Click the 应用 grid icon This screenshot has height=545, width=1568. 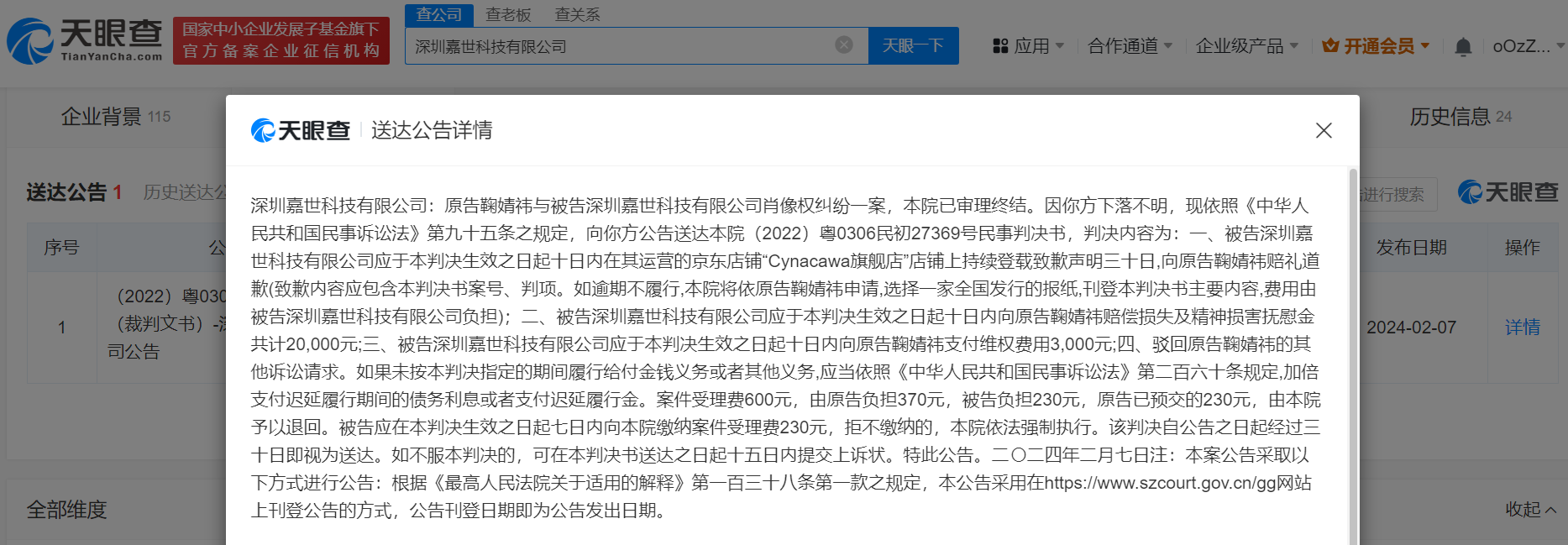coord(1000,46)
